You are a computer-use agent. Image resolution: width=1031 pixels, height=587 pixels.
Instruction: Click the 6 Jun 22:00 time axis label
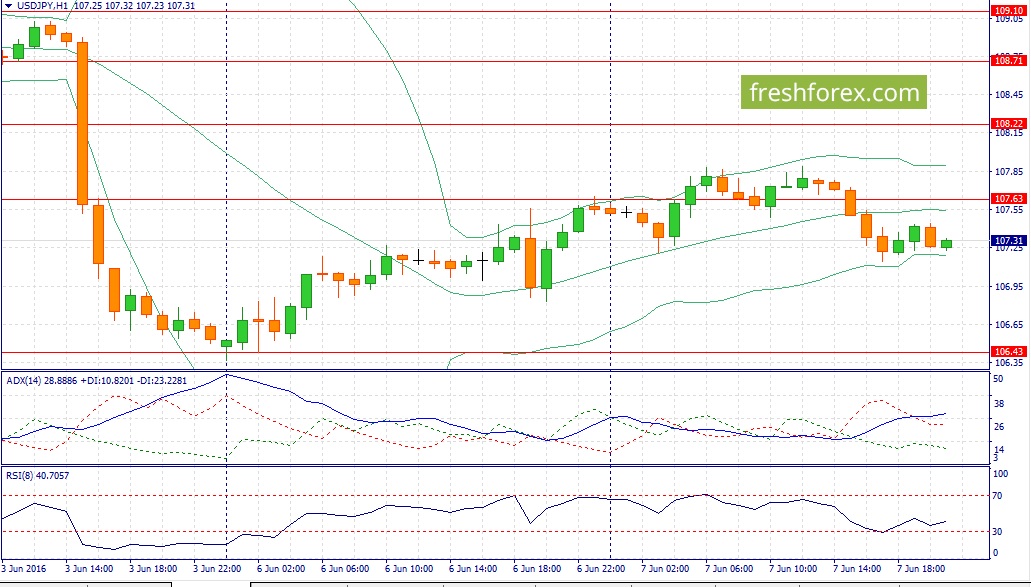[601, 569]
